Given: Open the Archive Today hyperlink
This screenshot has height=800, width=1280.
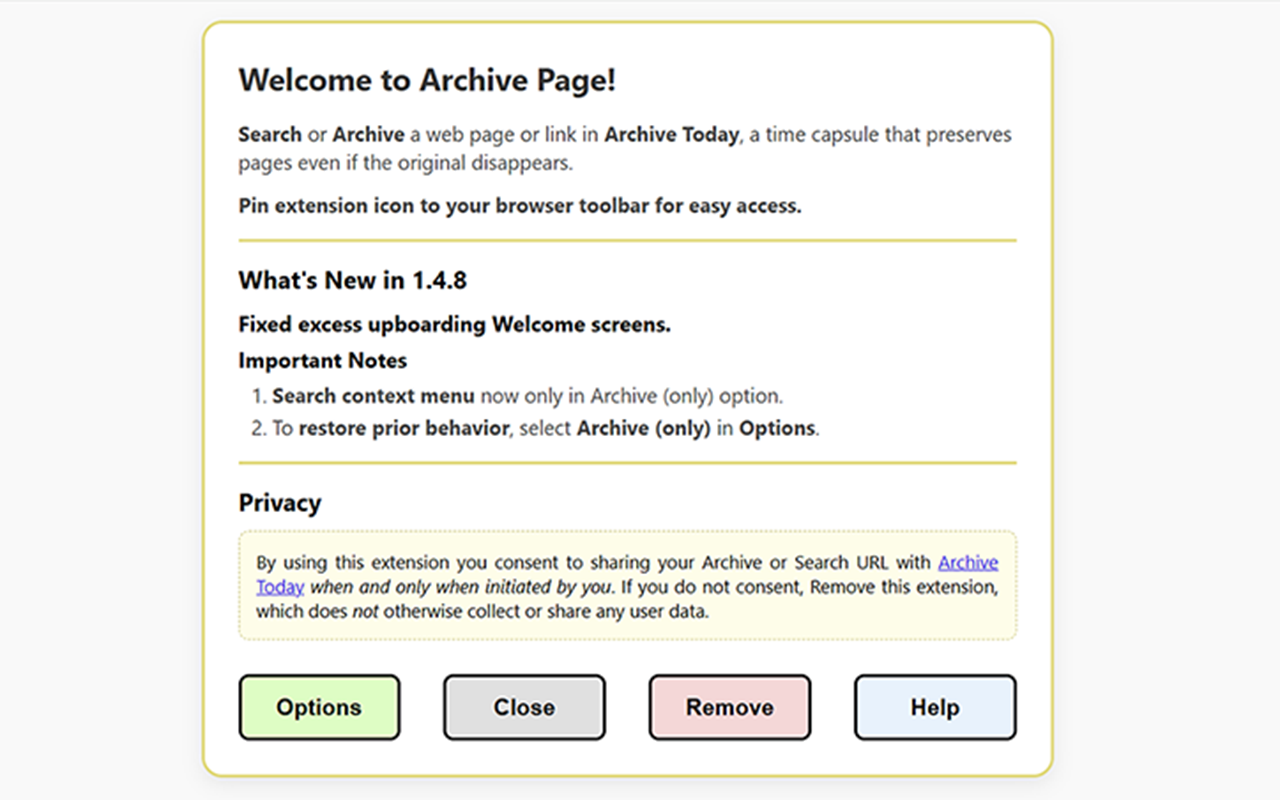Looking at the screenshot, I should pos(968,562).
